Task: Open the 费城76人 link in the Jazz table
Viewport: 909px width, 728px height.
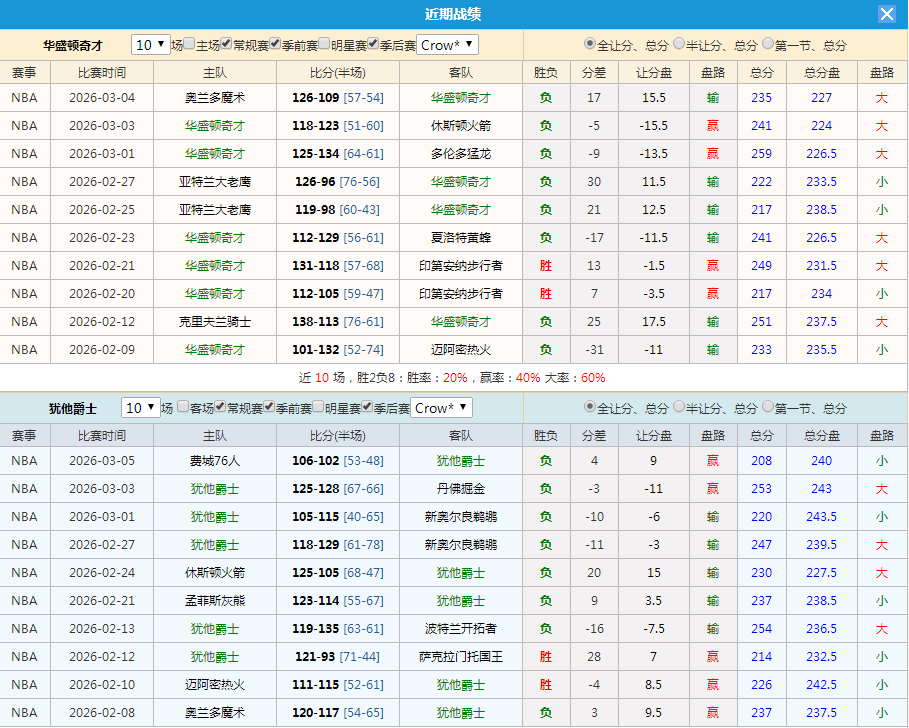Action: coord(214,460)
